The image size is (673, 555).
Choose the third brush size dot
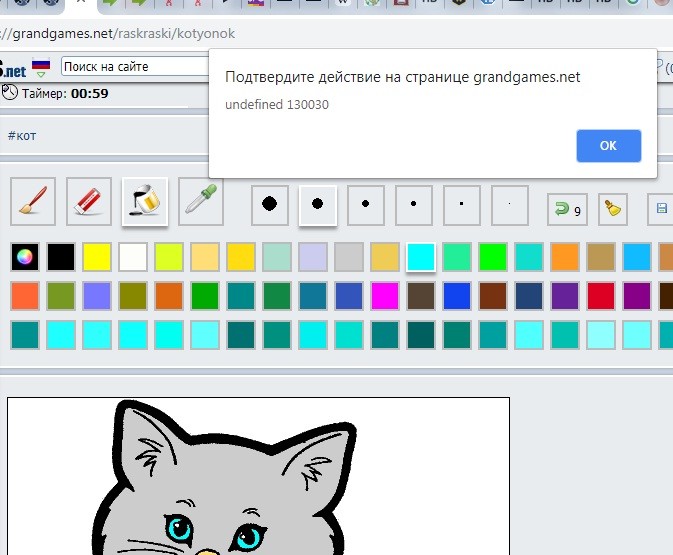click(366, 205)
